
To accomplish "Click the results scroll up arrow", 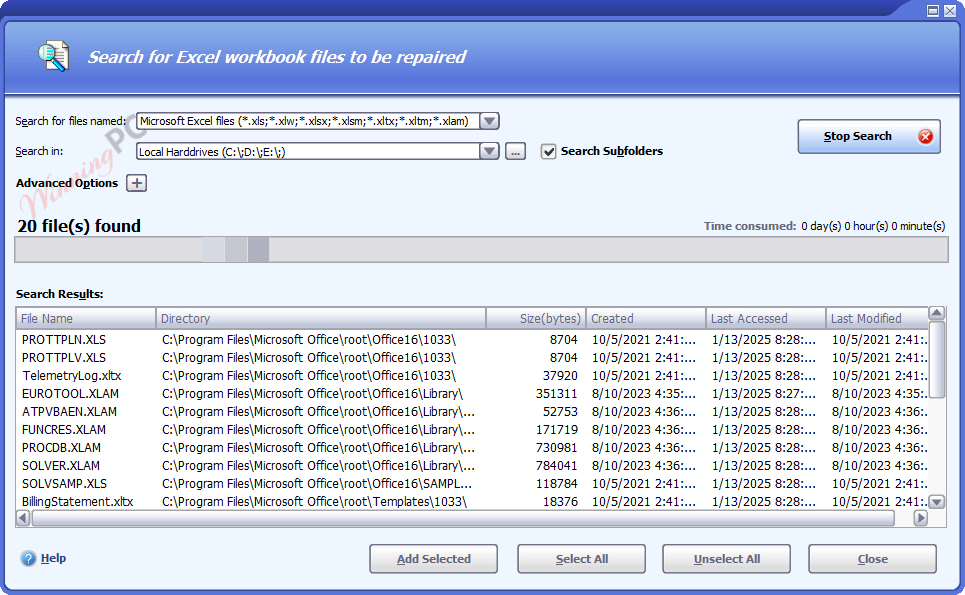I will [937, 313].
